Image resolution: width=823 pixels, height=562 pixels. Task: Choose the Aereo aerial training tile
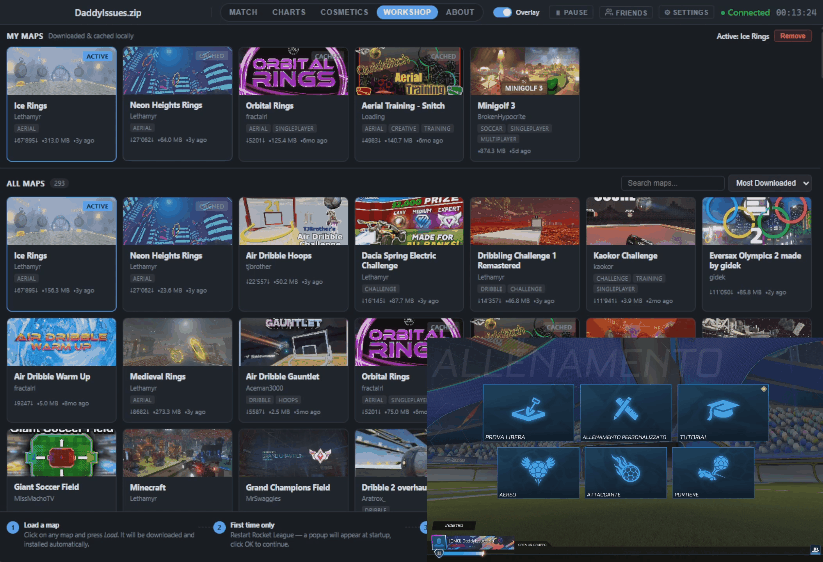click(539, 472)
